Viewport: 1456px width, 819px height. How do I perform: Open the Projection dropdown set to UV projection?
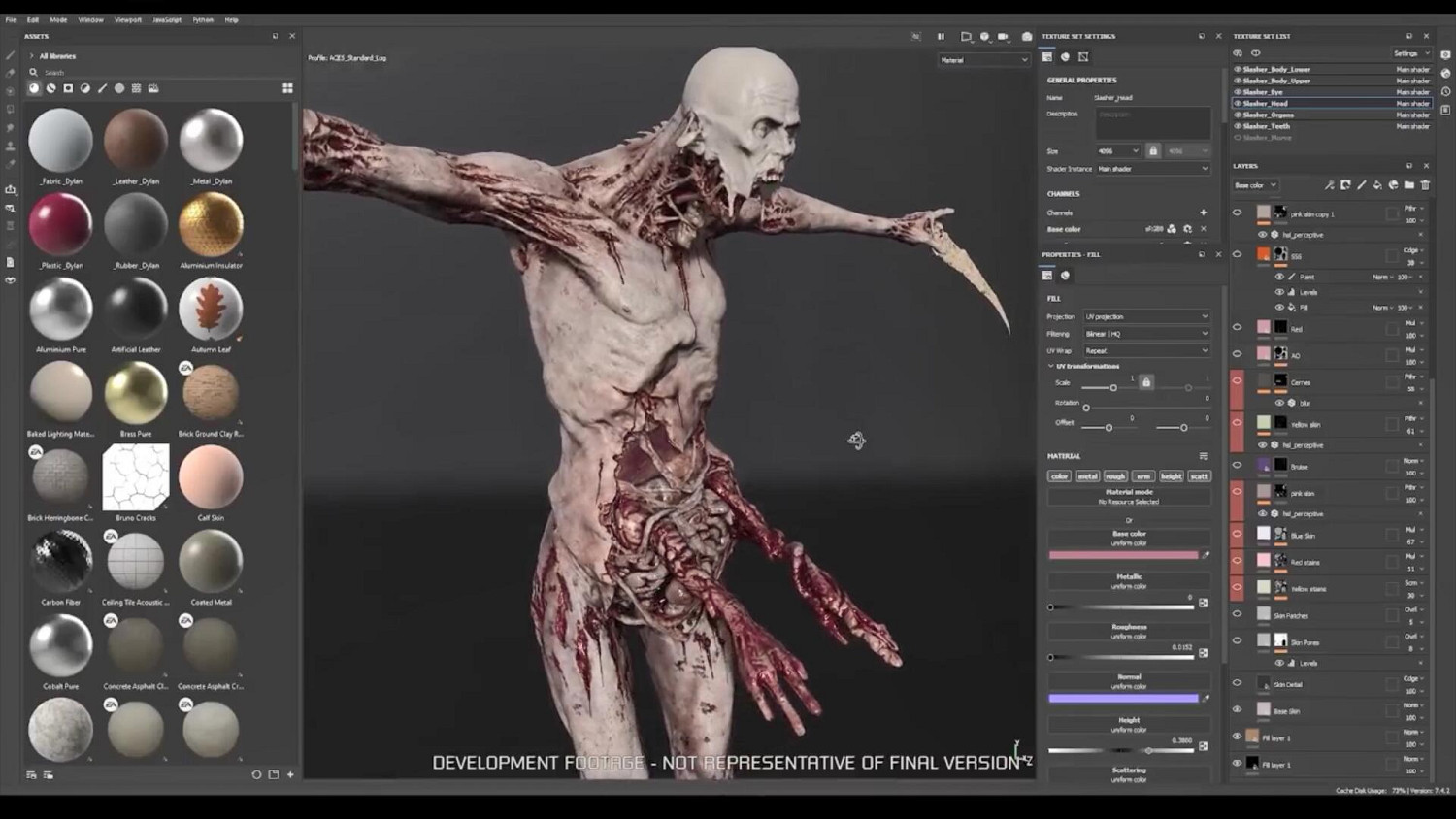point(1146,317)
